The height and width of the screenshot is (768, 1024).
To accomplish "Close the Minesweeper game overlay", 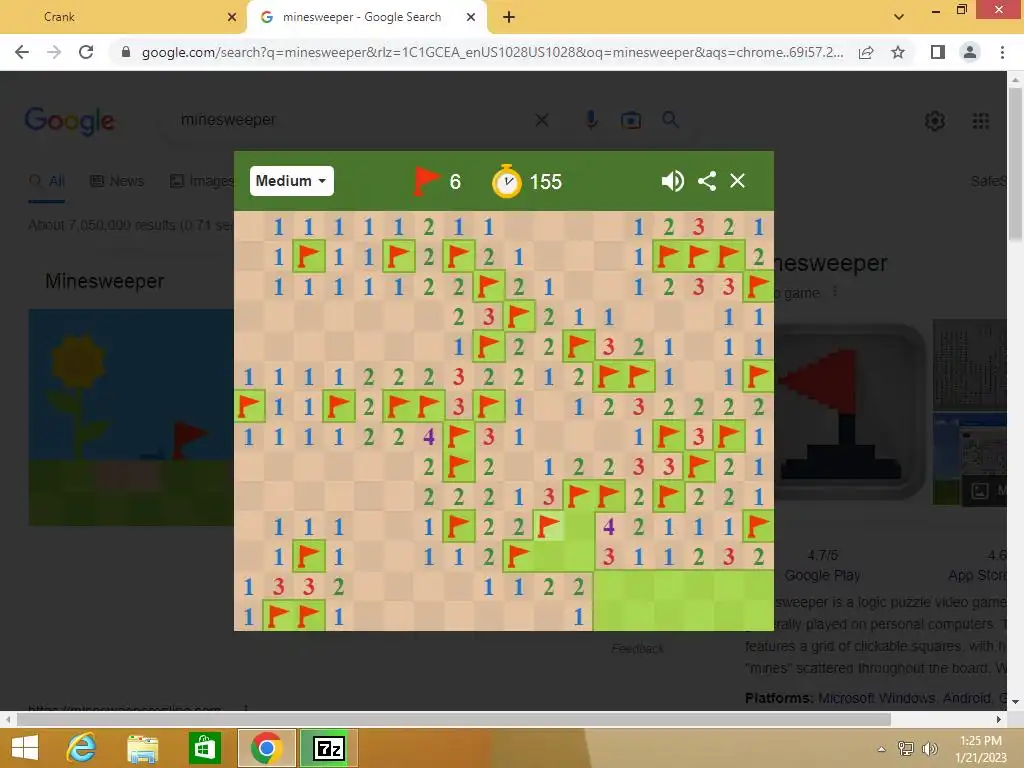I will (x=737, y=181).
